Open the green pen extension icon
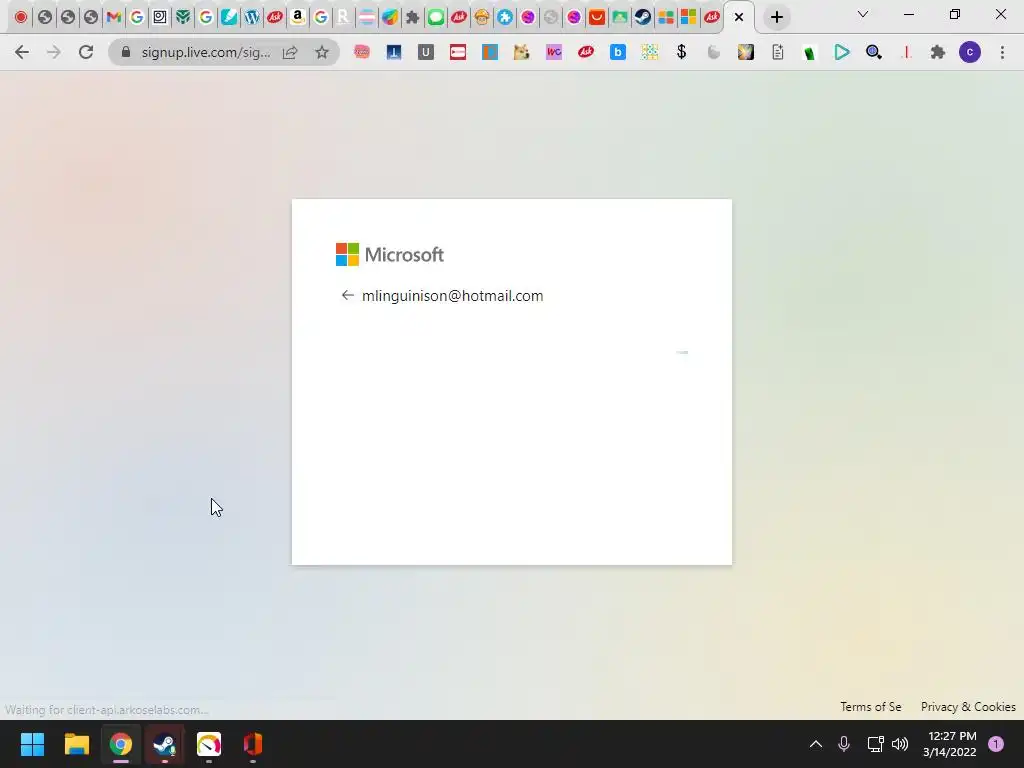Viewport: 1024px width, 768px height. [x=809, y=52]
